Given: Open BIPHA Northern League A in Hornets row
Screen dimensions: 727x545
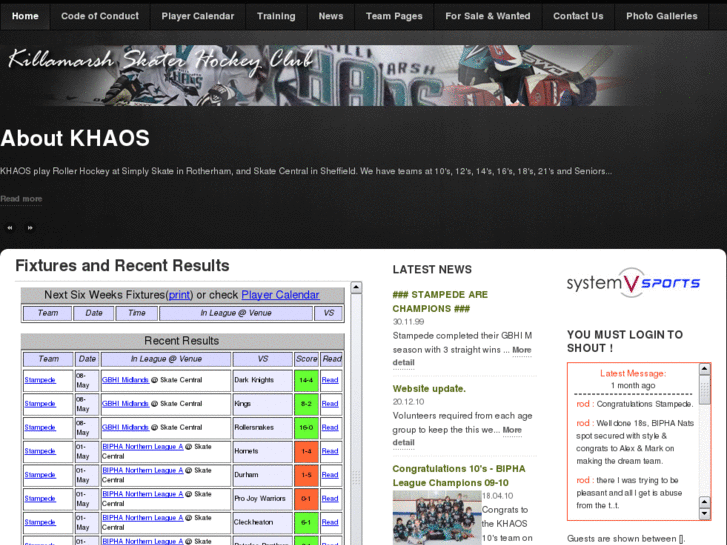Looking at the screenshot, I should point(142,447).
